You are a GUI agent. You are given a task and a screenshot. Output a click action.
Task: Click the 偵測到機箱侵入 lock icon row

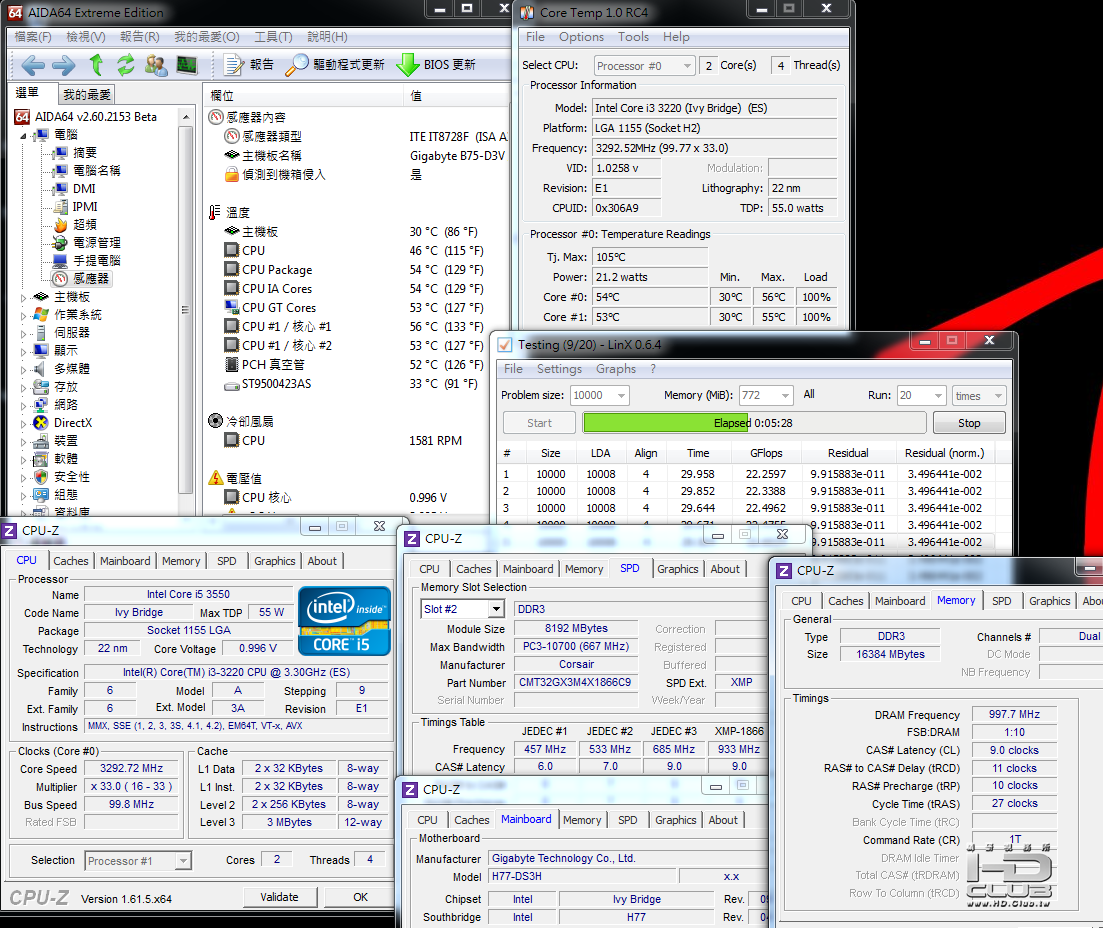point(275,174)
